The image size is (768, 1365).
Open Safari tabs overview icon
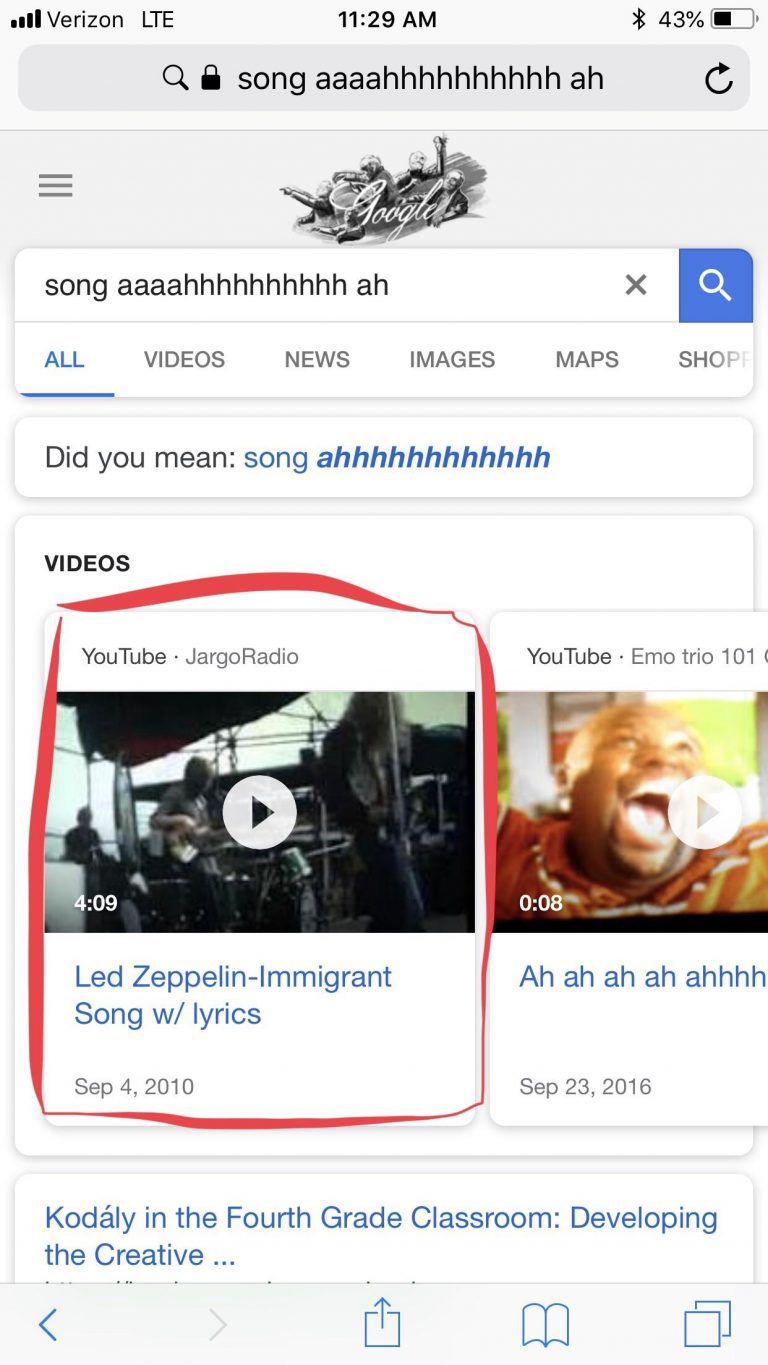[x=708, y=1325]
